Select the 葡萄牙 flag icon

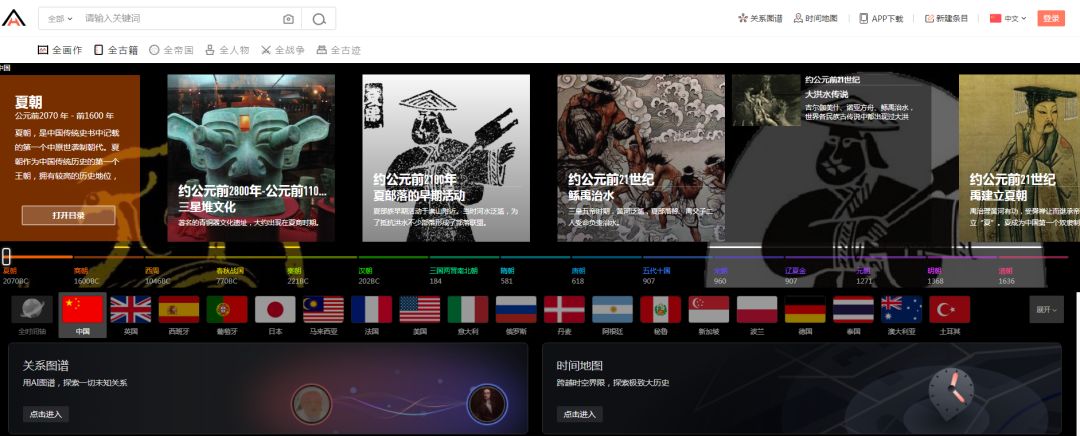(227, 310)
